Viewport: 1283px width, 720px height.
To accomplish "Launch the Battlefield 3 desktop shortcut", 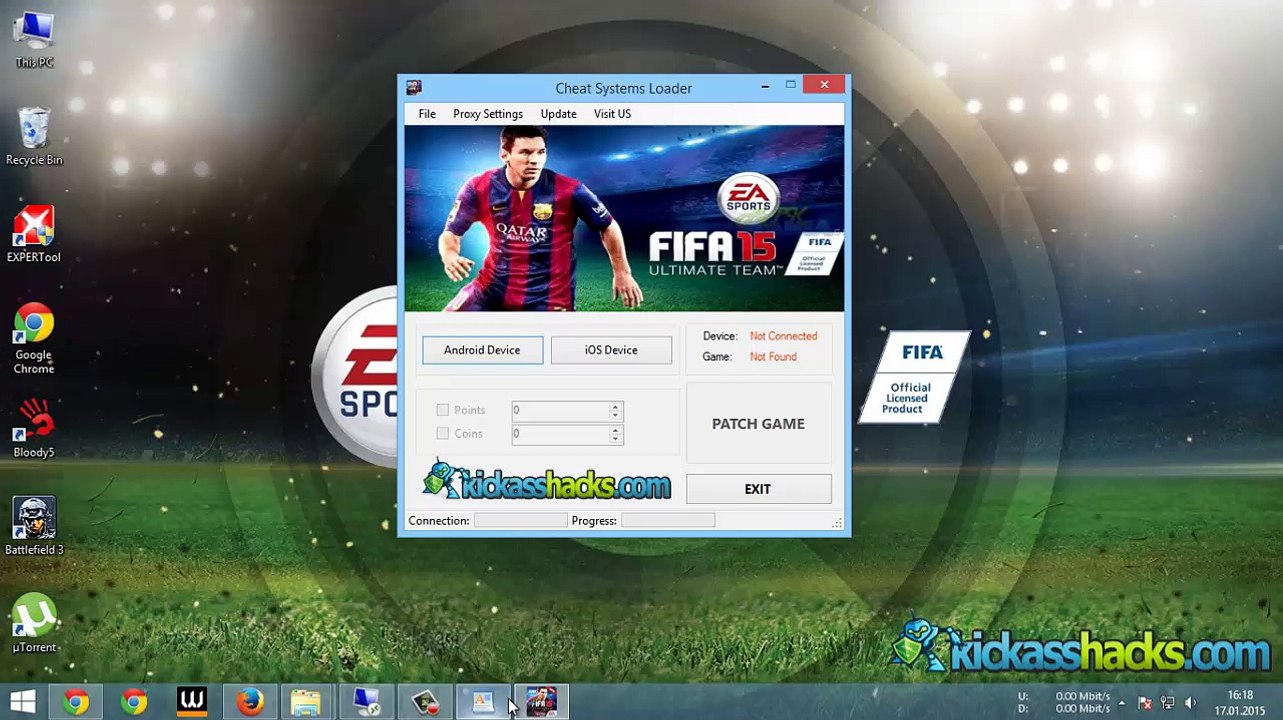I will (x=33, y=526).
